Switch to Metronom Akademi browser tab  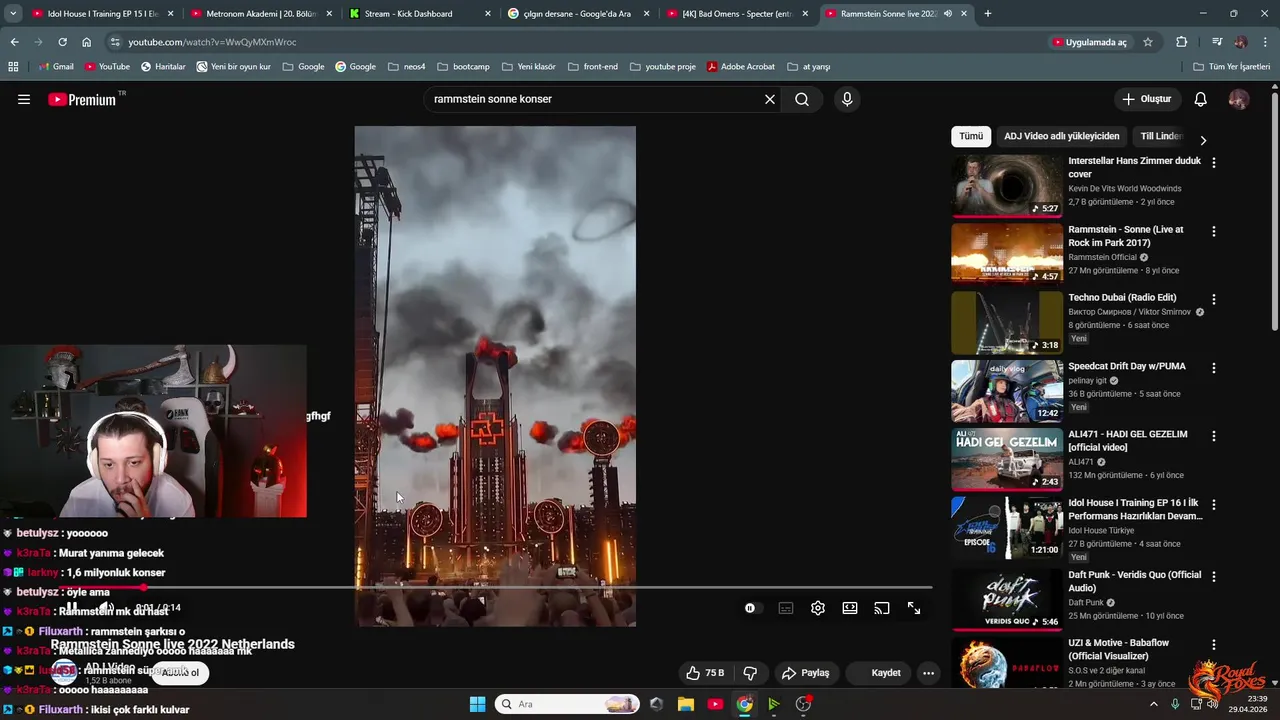click(x=262, y=14)
